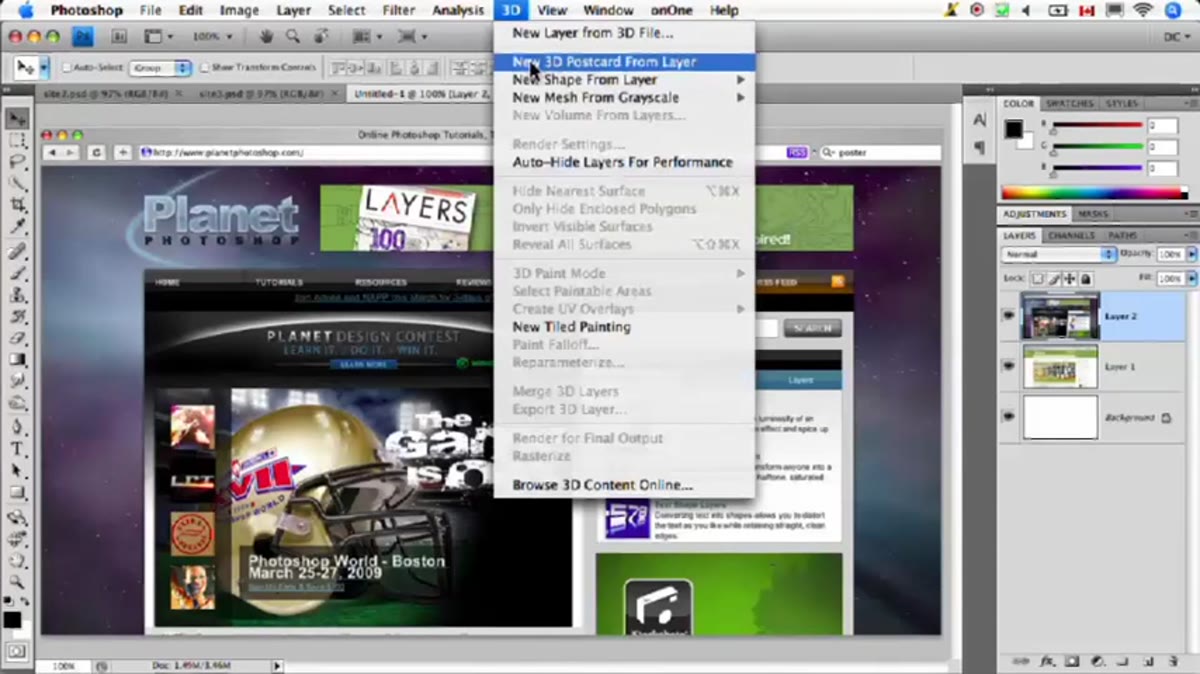The image size is (1200, 674).
Task: Enable the Auto-Select checkbox
Action: [x=67, y=68]
